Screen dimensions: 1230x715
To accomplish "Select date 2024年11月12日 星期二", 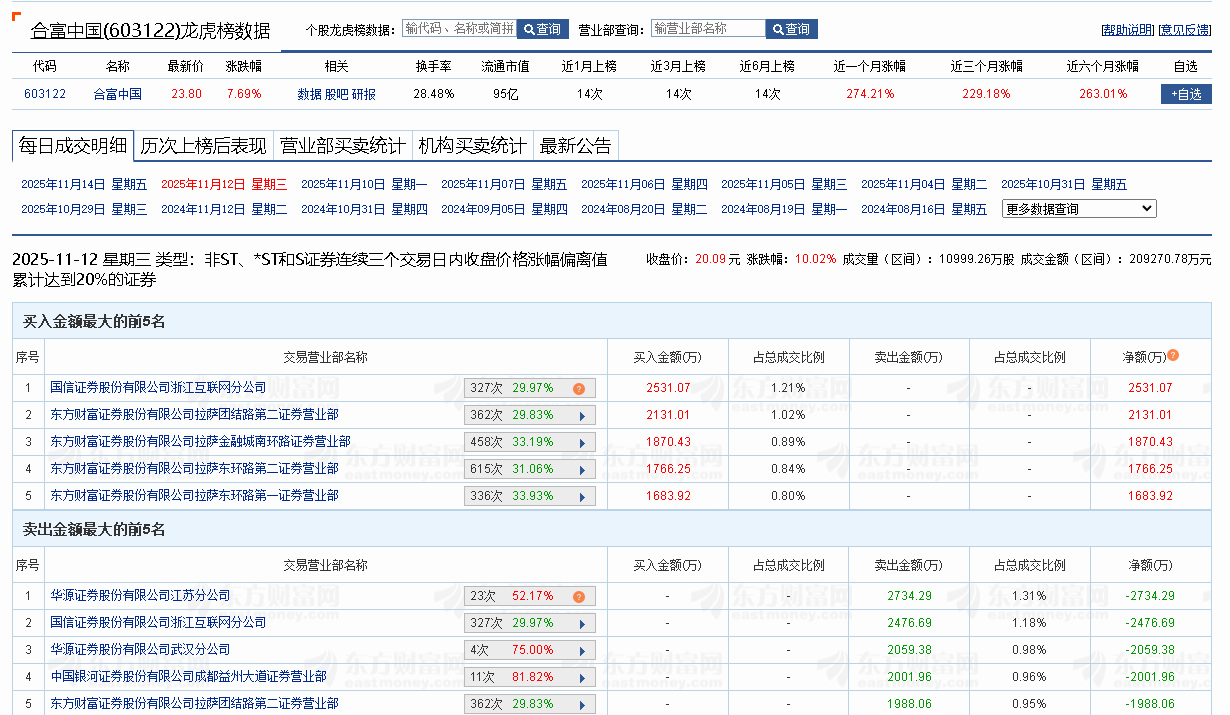I will [224, 209].
